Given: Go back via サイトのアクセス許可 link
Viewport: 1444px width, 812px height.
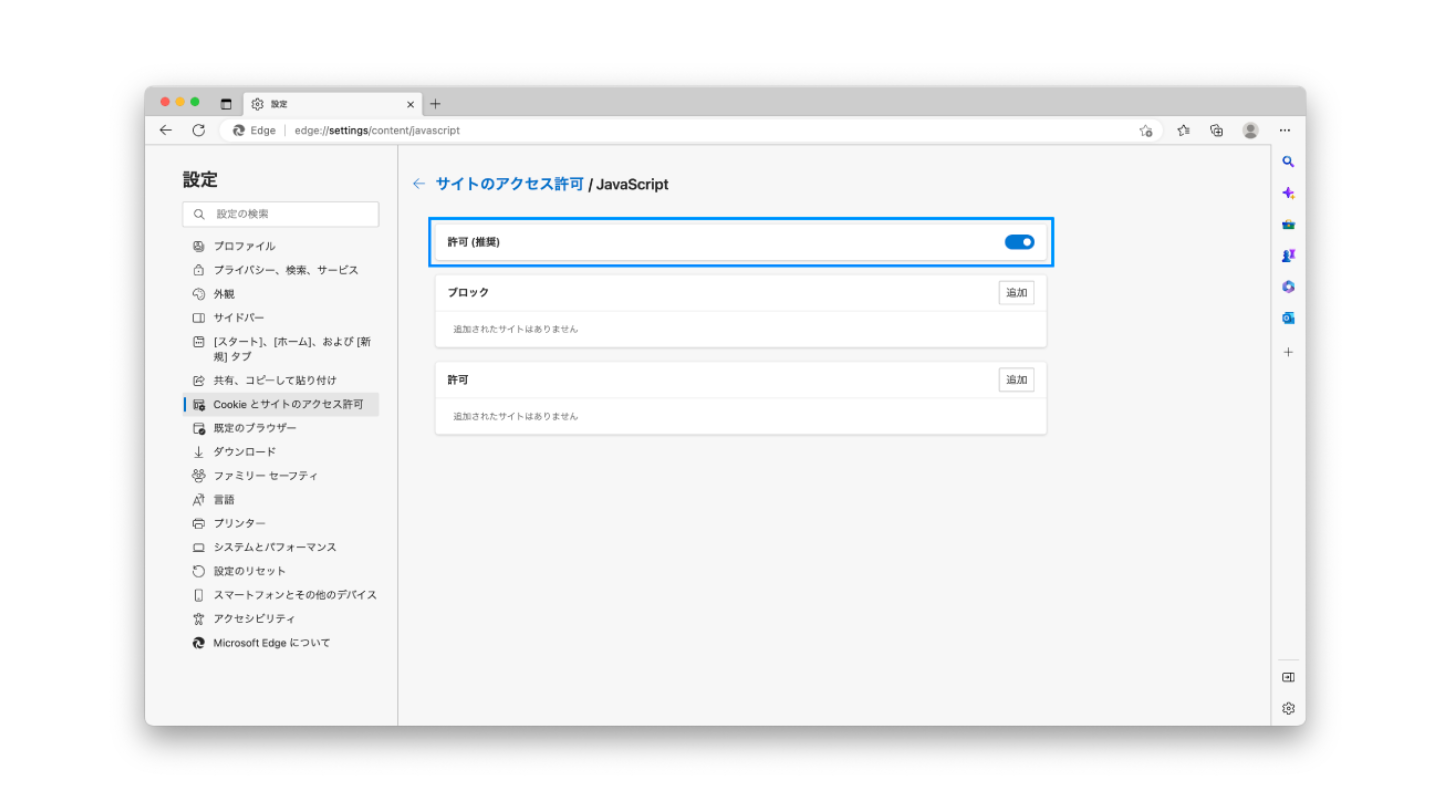Looking at the screenshot, I should 509,184.
